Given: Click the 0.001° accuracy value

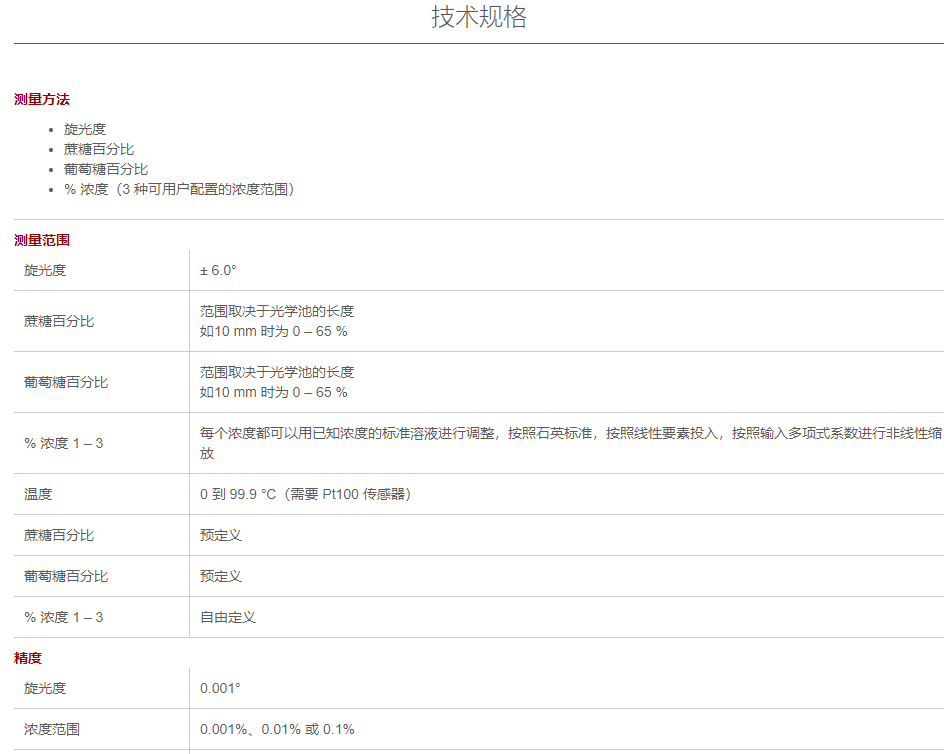Looking at the screenshot, I should pyautogui.click(x=220, y=688).
